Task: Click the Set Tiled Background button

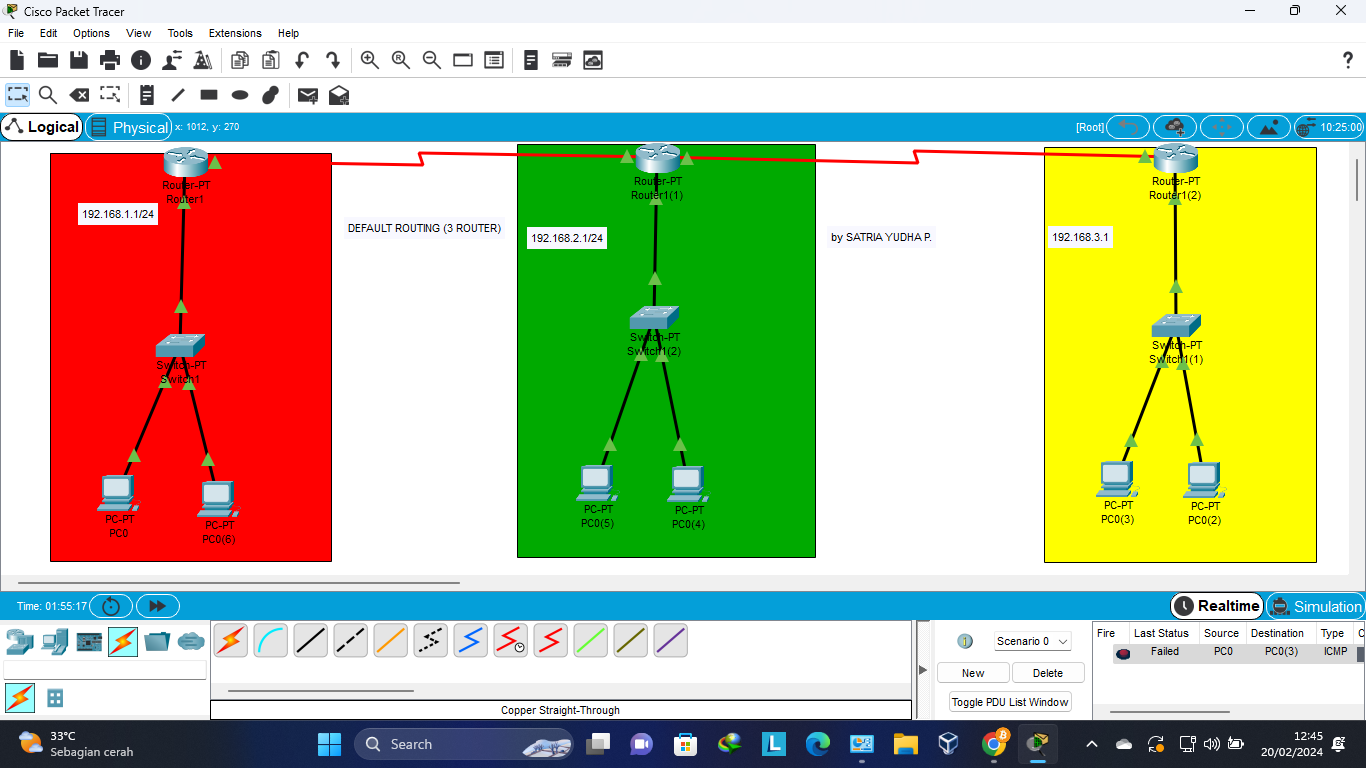Action: (1269, 127)
